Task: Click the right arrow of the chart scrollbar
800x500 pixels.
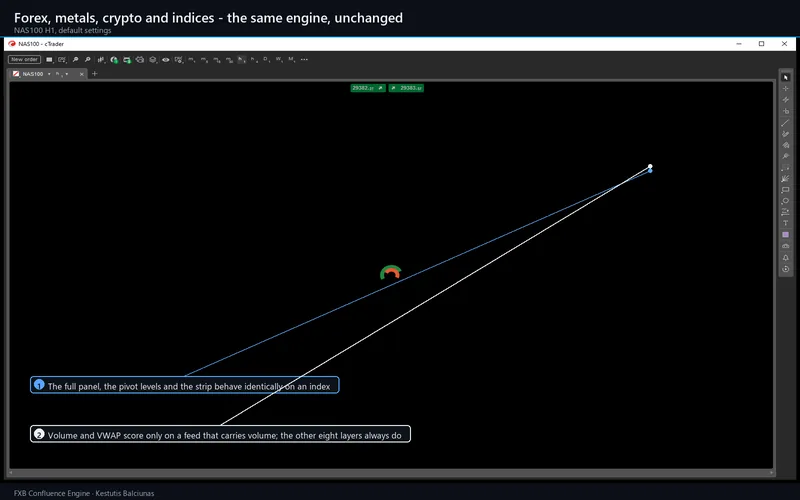Action: [771, 473]
